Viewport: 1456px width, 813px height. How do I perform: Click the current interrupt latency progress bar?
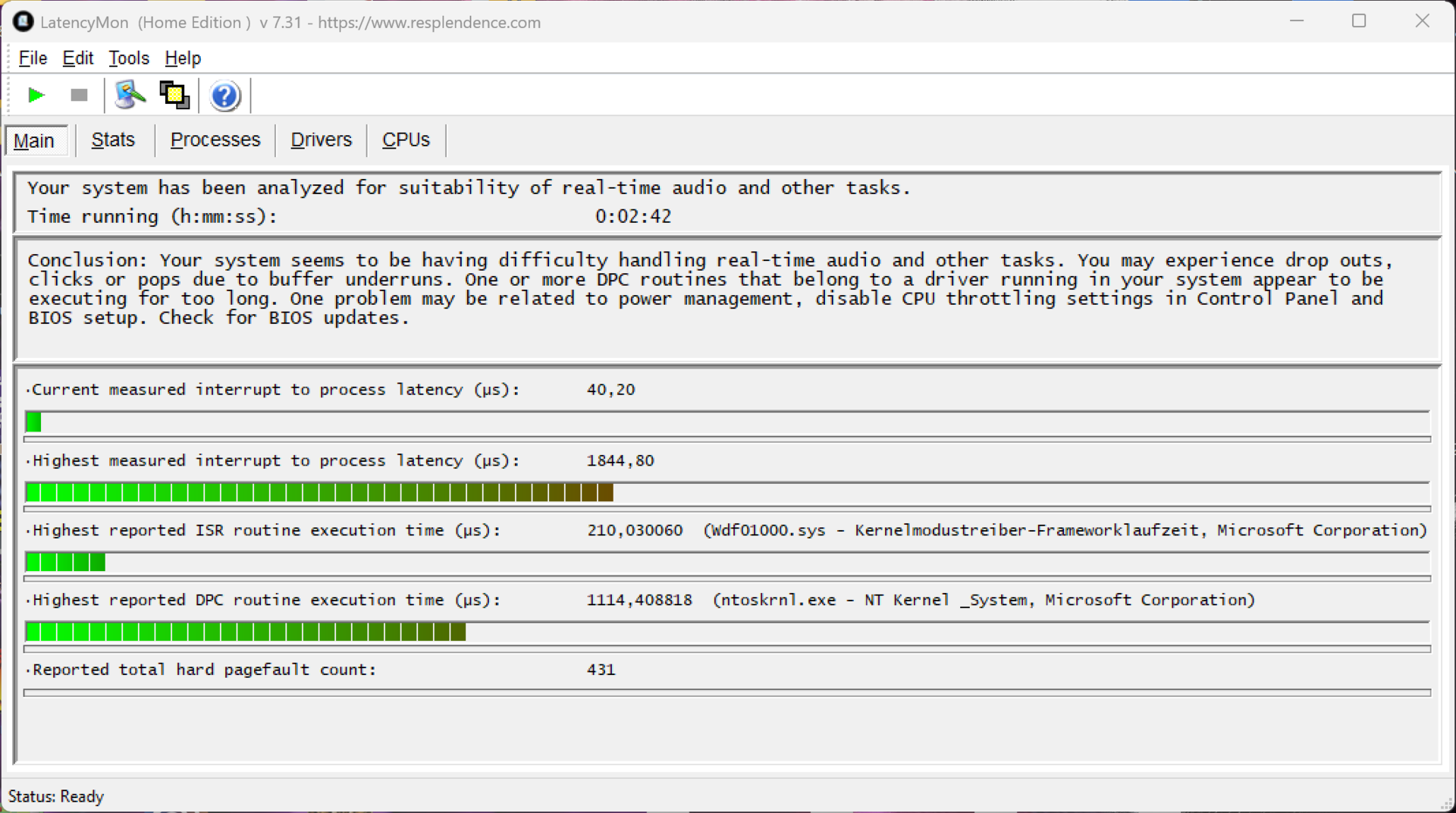[727, 422]
